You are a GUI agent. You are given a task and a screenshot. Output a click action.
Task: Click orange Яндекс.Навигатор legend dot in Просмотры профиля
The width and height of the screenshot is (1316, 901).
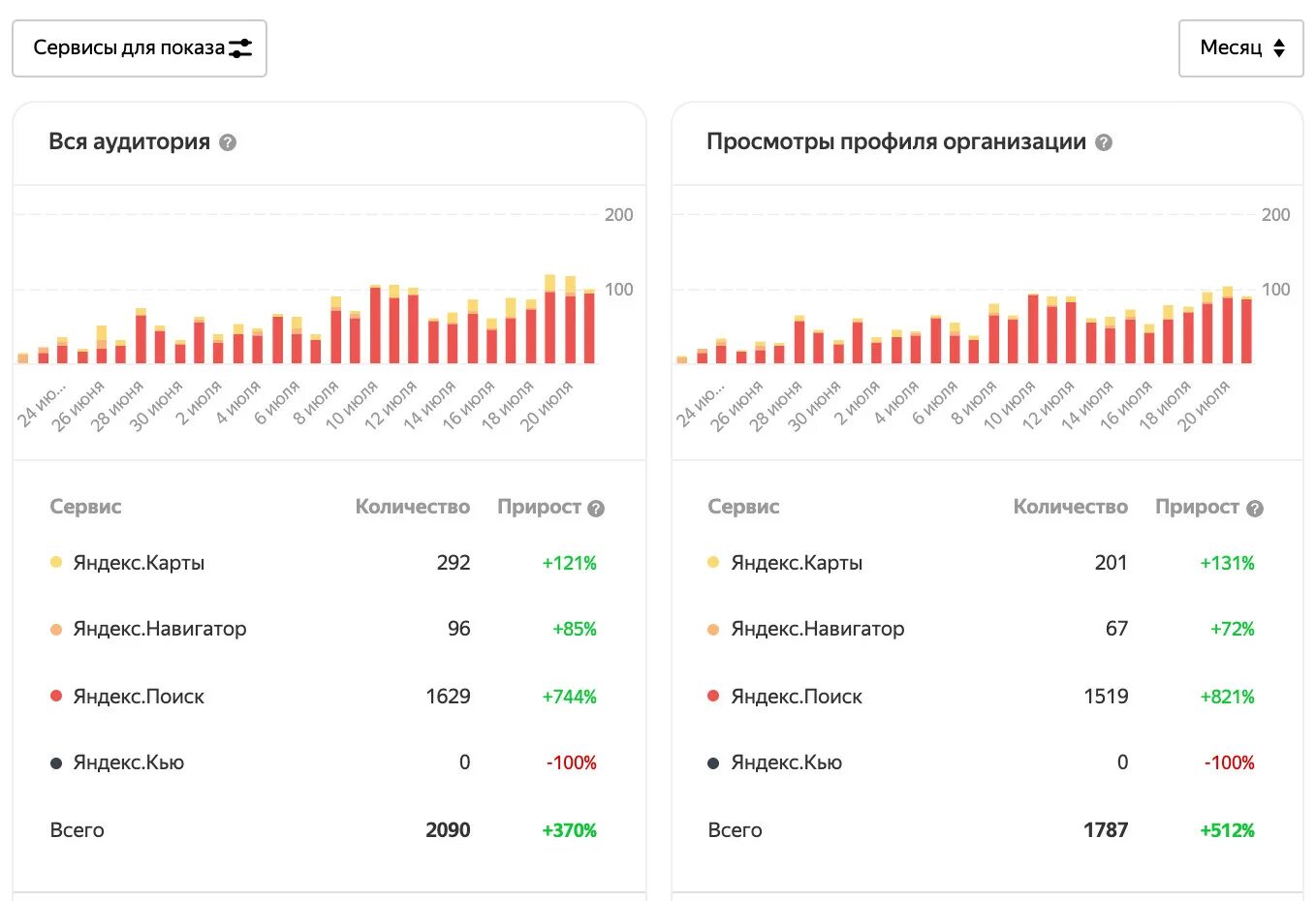coord(713,630)
